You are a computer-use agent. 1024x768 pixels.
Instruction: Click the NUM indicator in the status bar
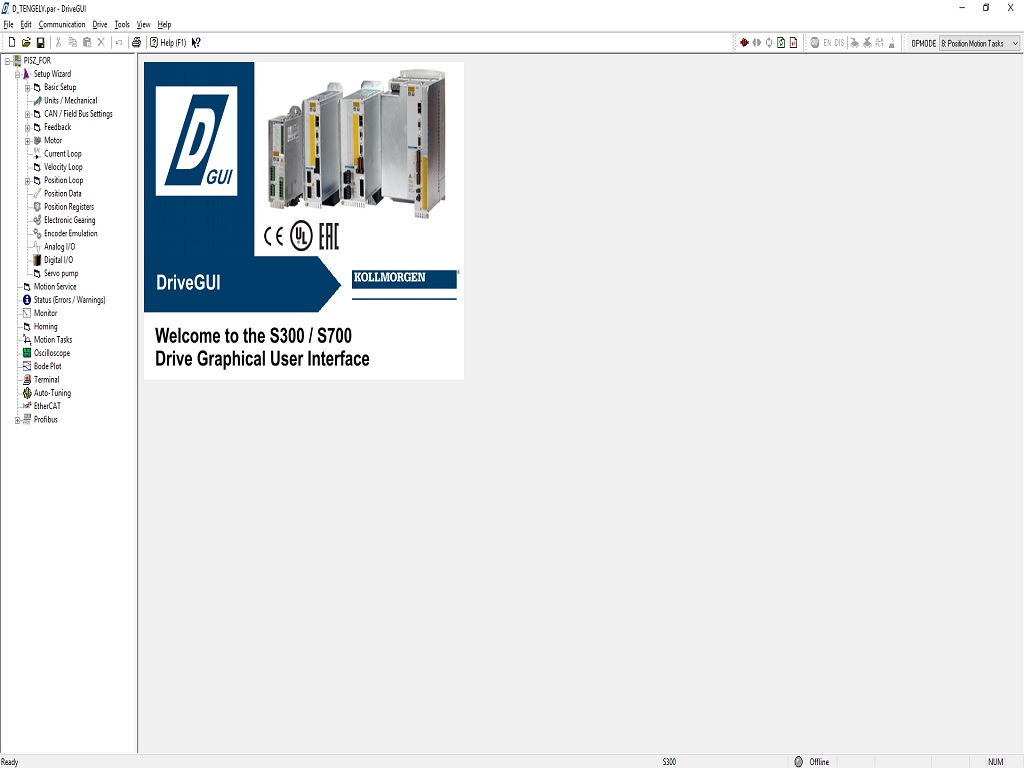click(x=995, y=761)
